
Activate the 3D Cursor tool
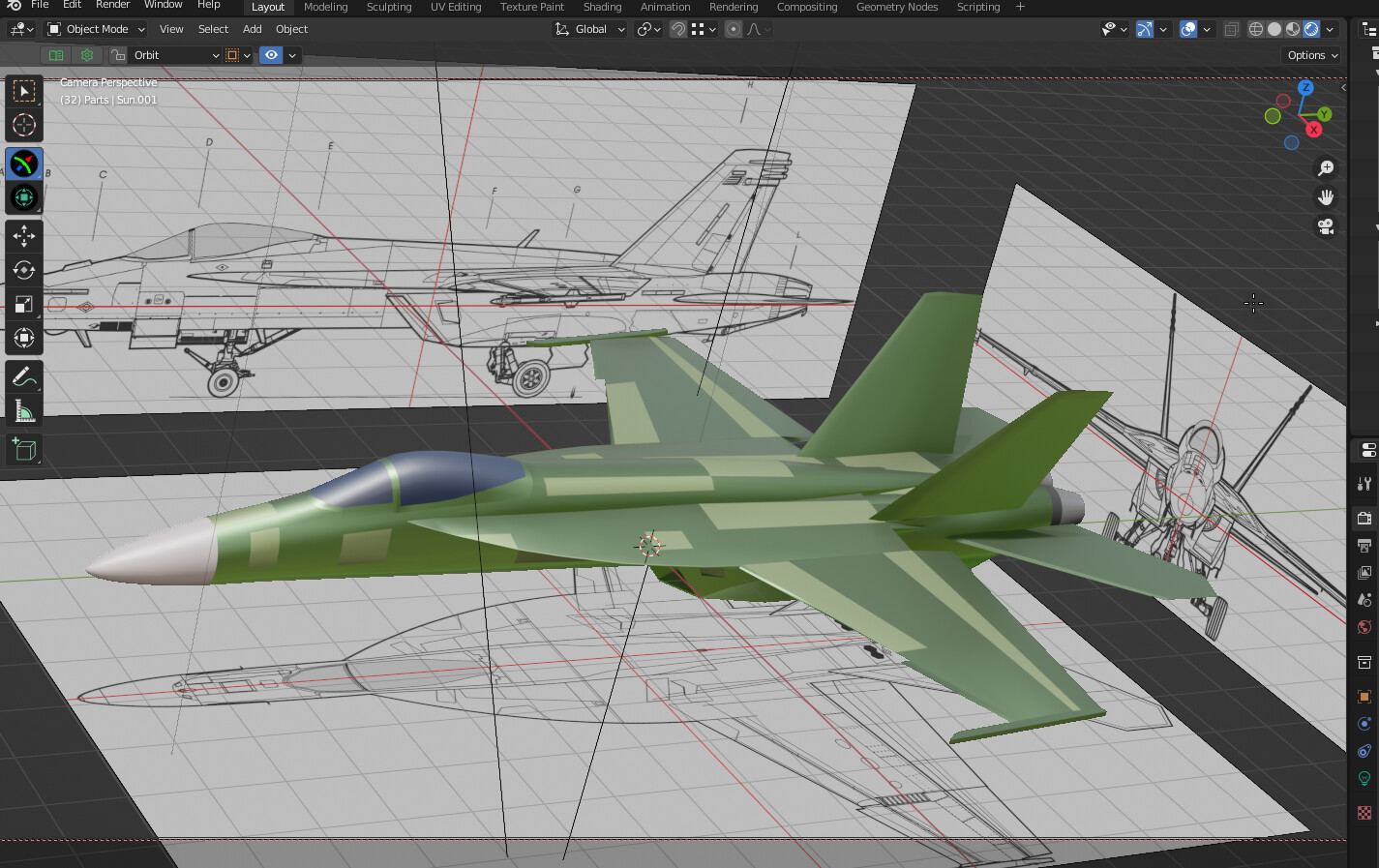coord(24,125)
